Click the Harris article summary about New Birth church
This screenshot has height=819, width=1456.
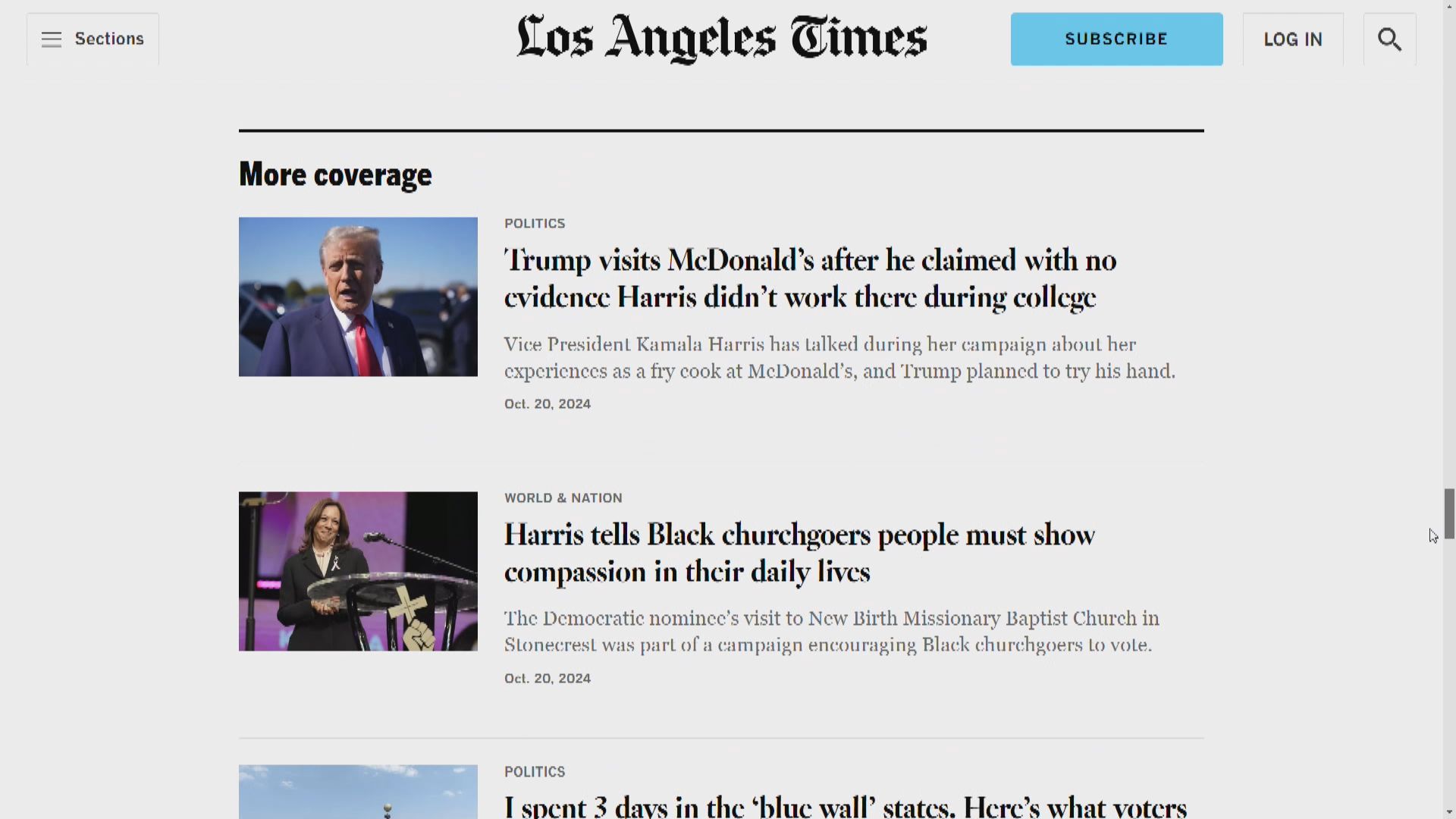[x=832, y=632]
